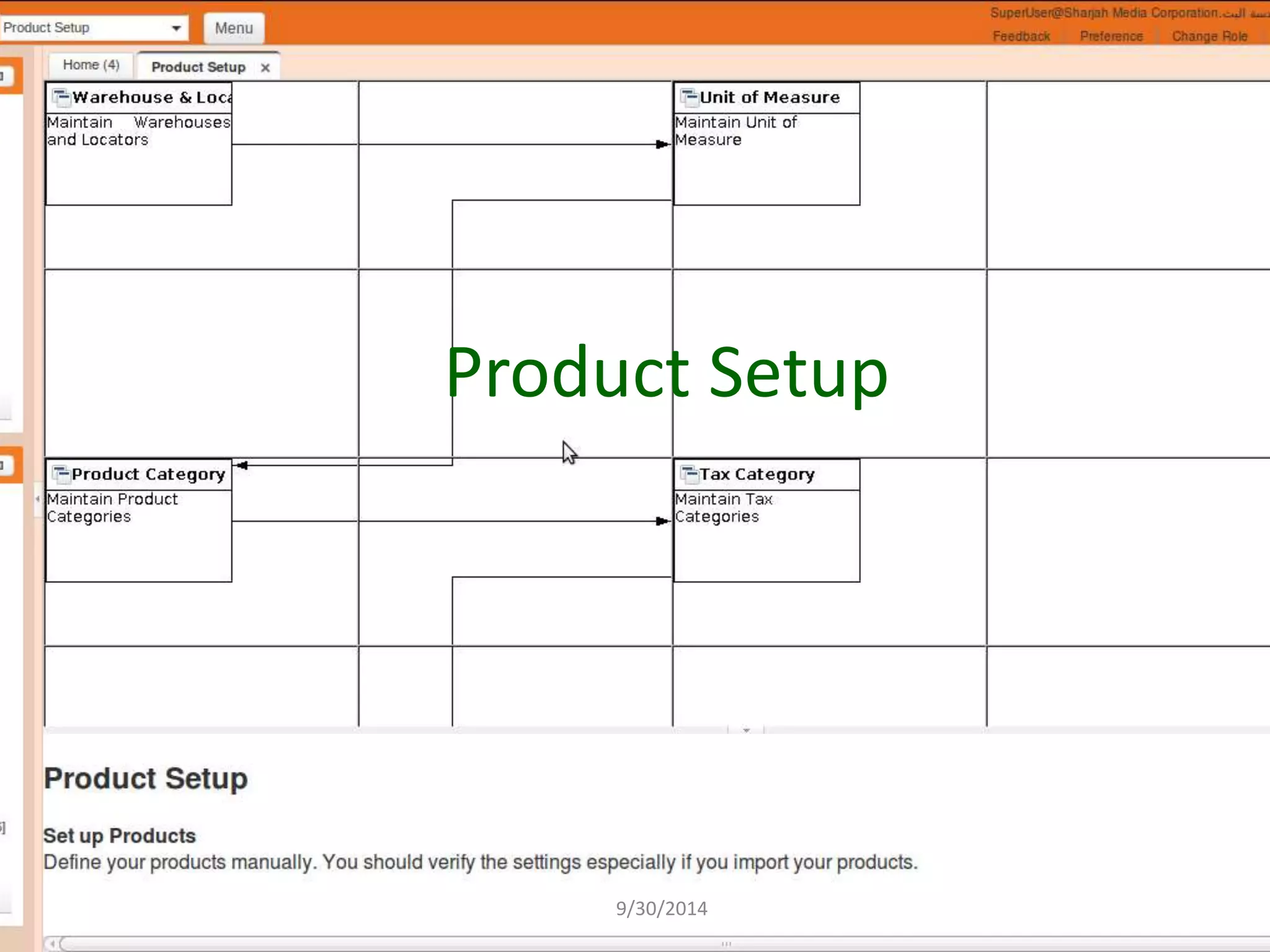Open the Product Category node title
Viewport: 1270px width, 952px height.
point(148,474)
